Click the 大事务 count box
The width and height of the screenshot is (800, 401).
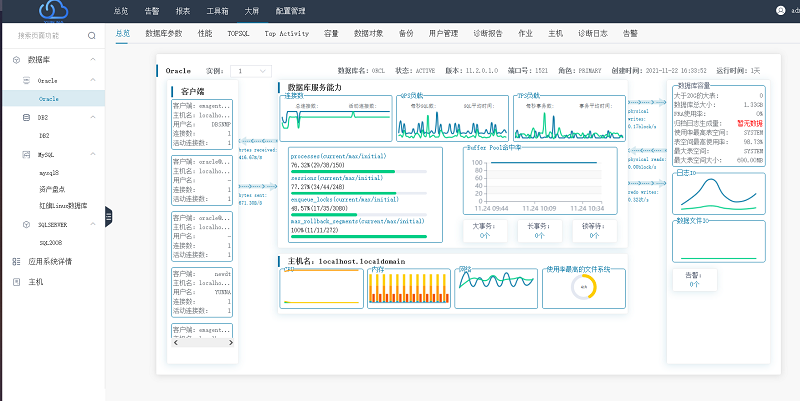pyautogui.click(x=485, y=231)
